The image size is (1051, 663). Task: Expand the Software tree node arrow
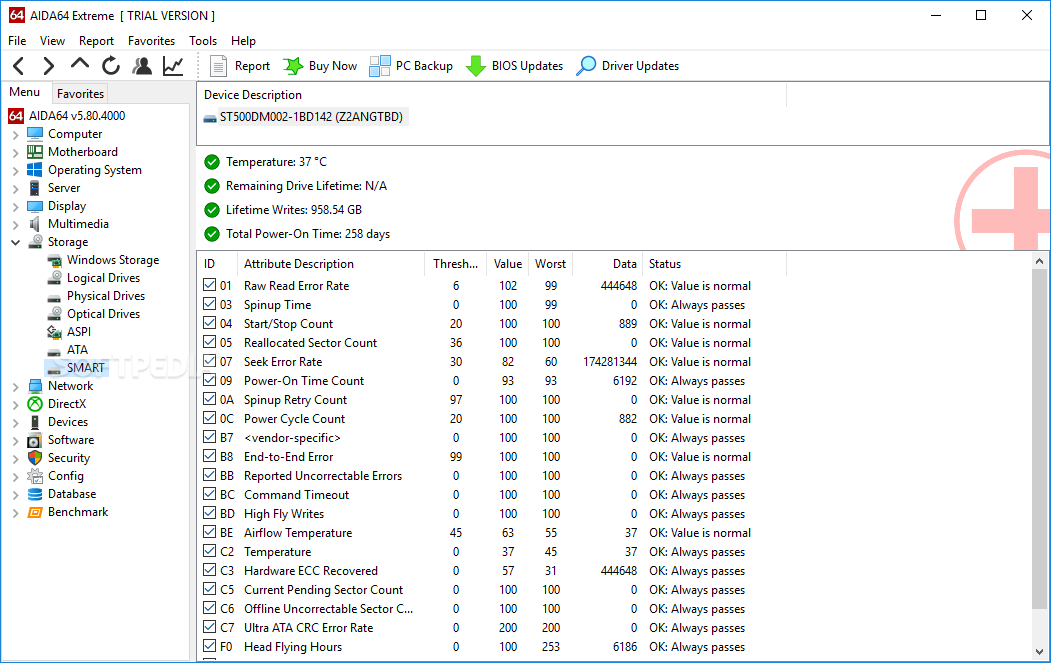coord(15,440)
